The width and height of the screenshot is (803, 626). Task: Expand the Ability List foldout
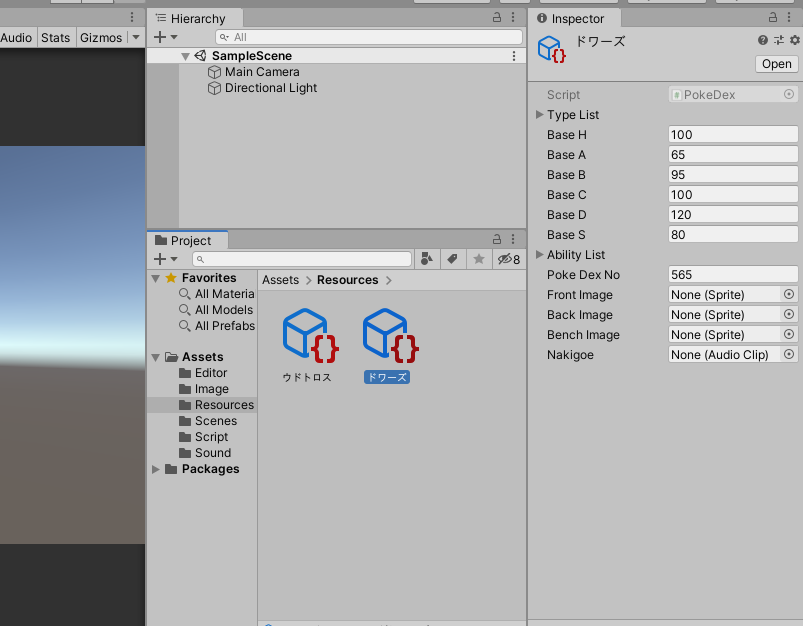pos(539,255)
